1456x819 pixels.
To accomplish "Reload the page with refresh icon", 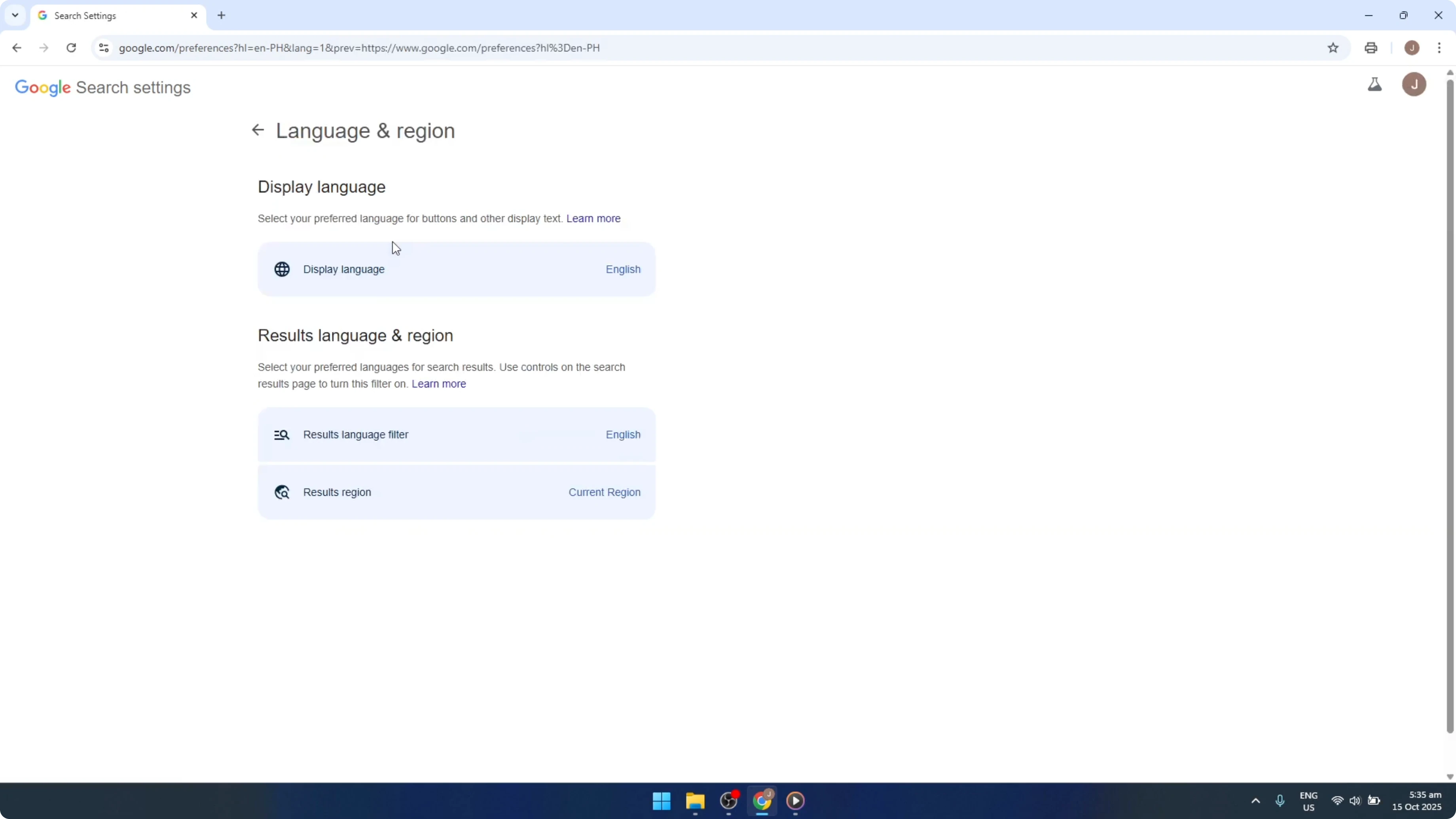I will point(71,48).
